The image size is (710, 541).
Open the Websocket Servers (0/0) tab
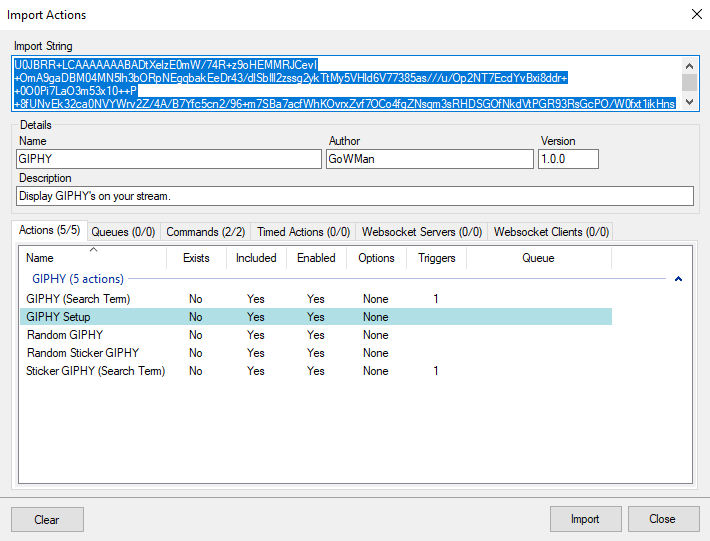point(422,232)
